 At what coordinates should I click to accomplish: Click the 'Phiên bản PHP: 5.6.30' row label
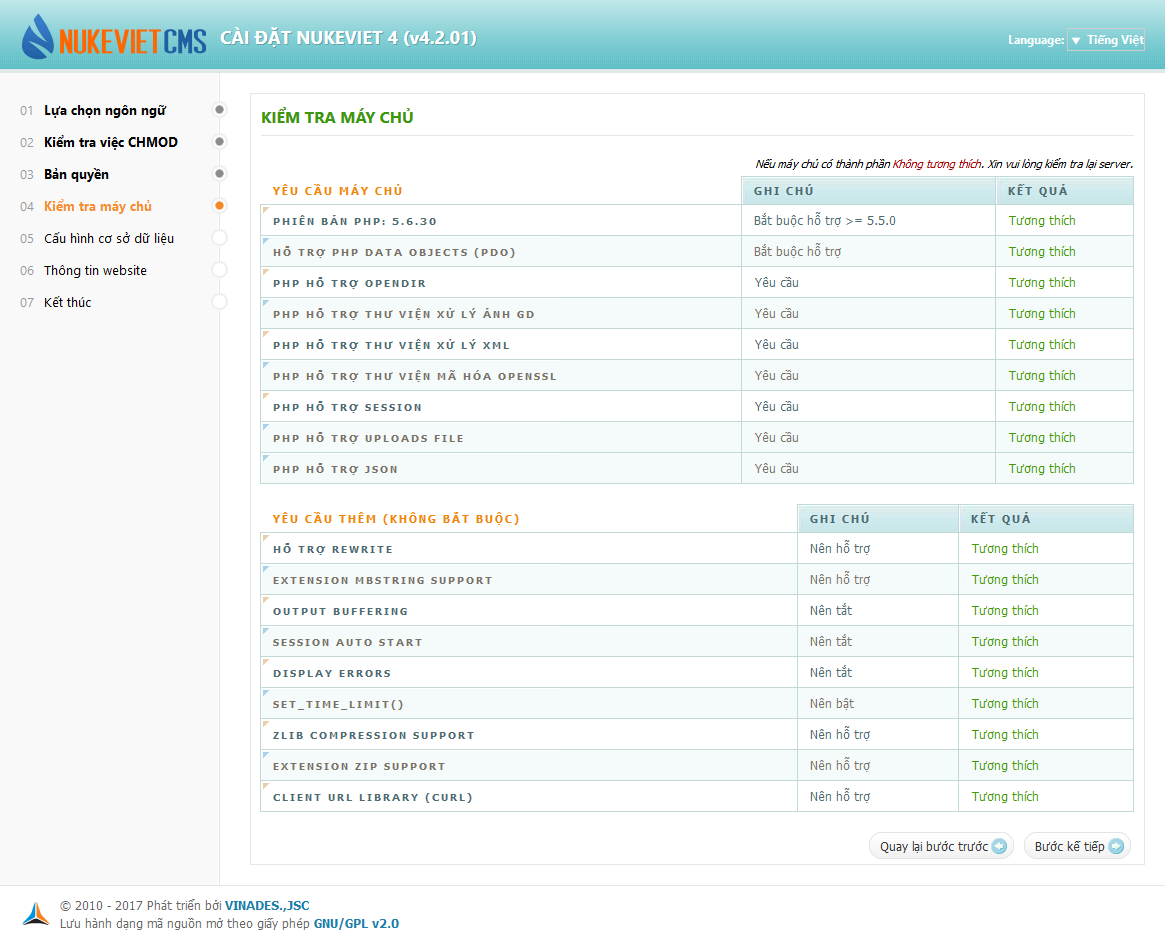354,221
